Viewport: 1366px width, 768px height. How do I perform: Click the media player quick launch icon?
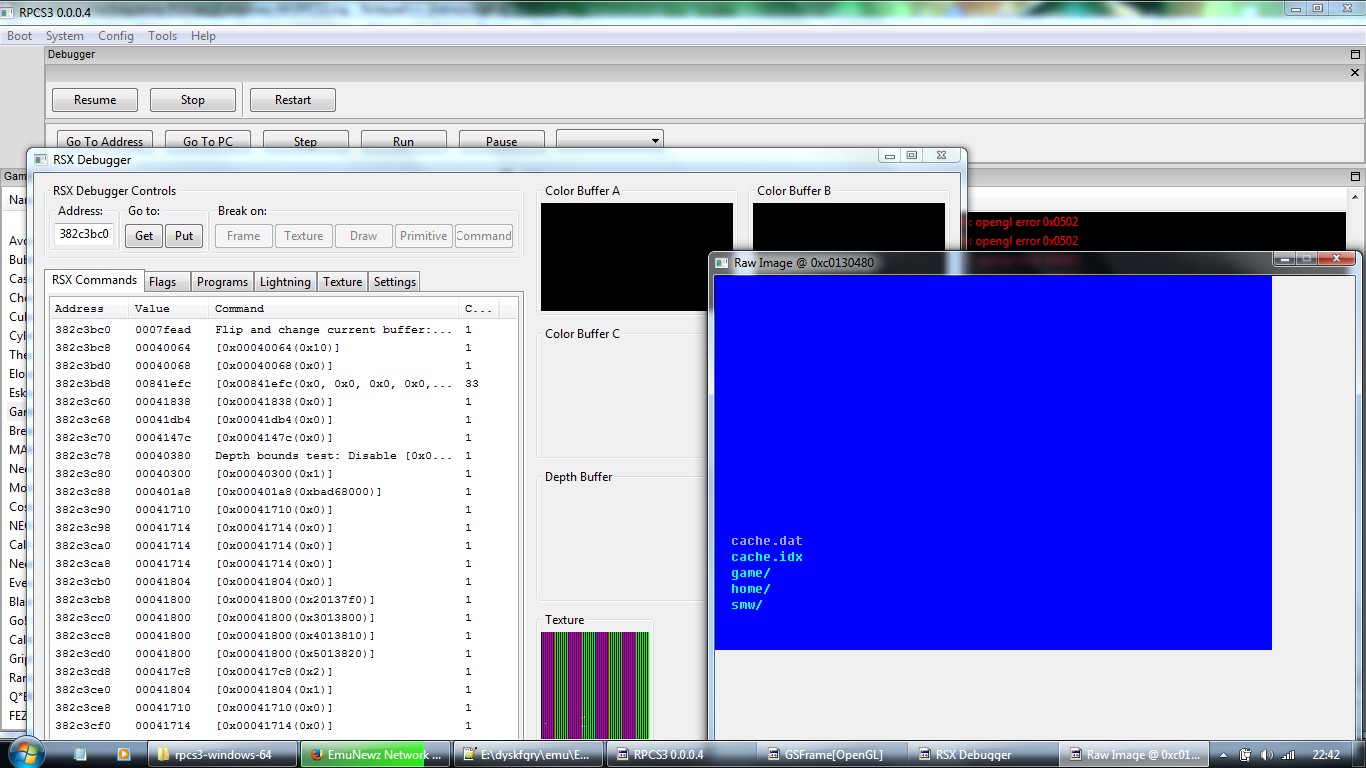pos(123,755)
